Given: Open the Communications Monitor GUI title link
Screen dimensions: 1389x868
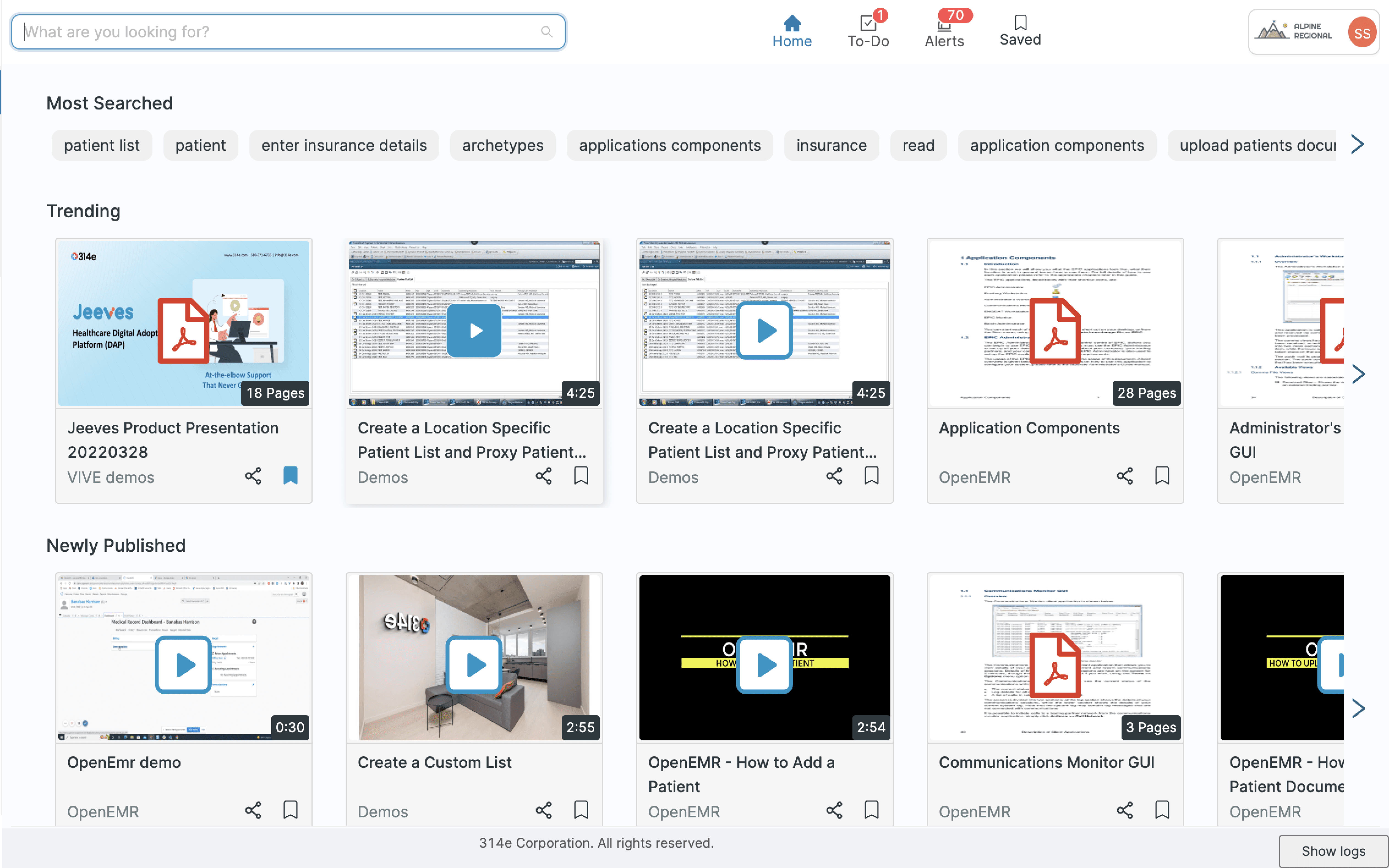Looking at the screenshot, I should [x=1046, y=762].
